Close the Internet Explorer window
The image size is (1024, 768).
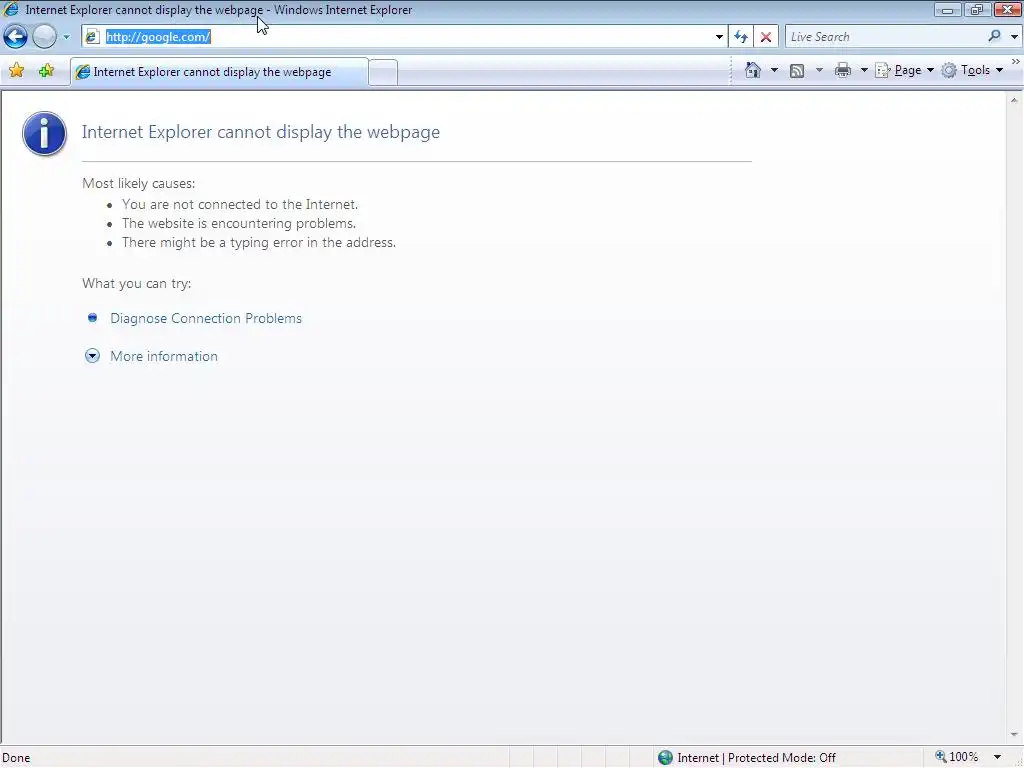click(x=1007, y=10)
